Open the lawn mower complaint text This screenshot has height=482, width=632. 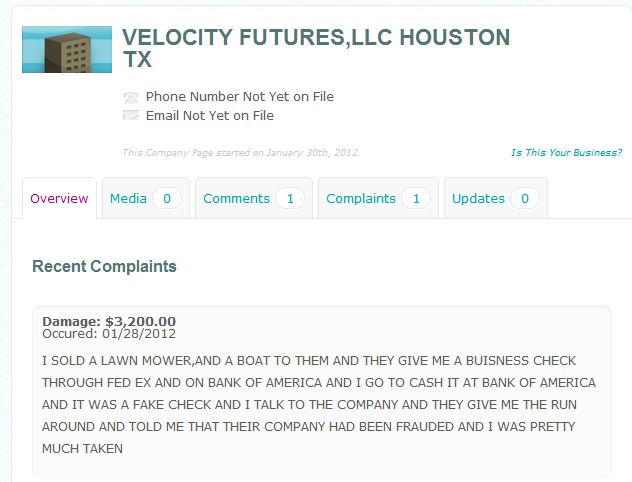319,404
